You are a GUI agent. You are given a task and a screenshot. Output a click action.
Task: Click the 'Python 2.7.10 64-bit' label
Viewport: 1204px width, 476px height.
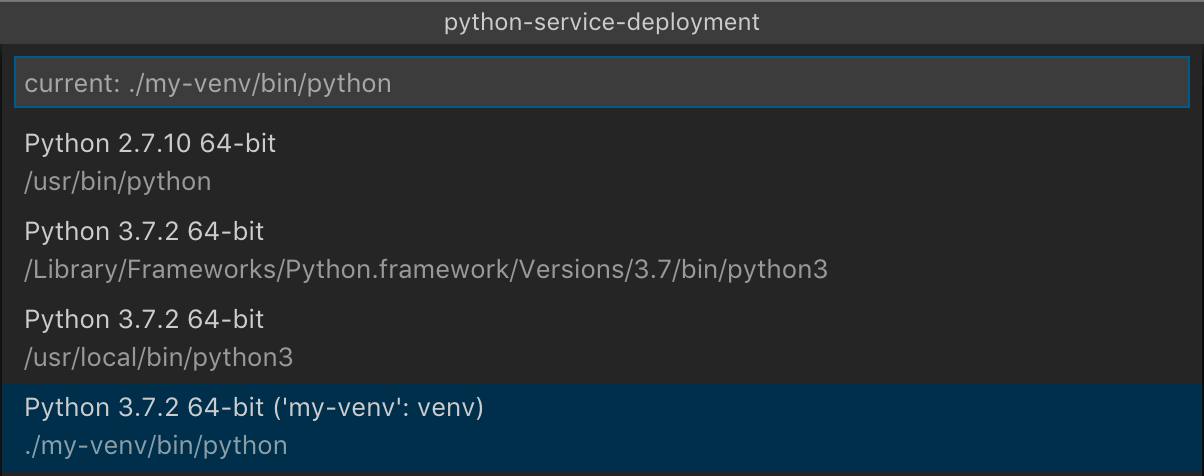pyautogui.click(x=150, y=144)
